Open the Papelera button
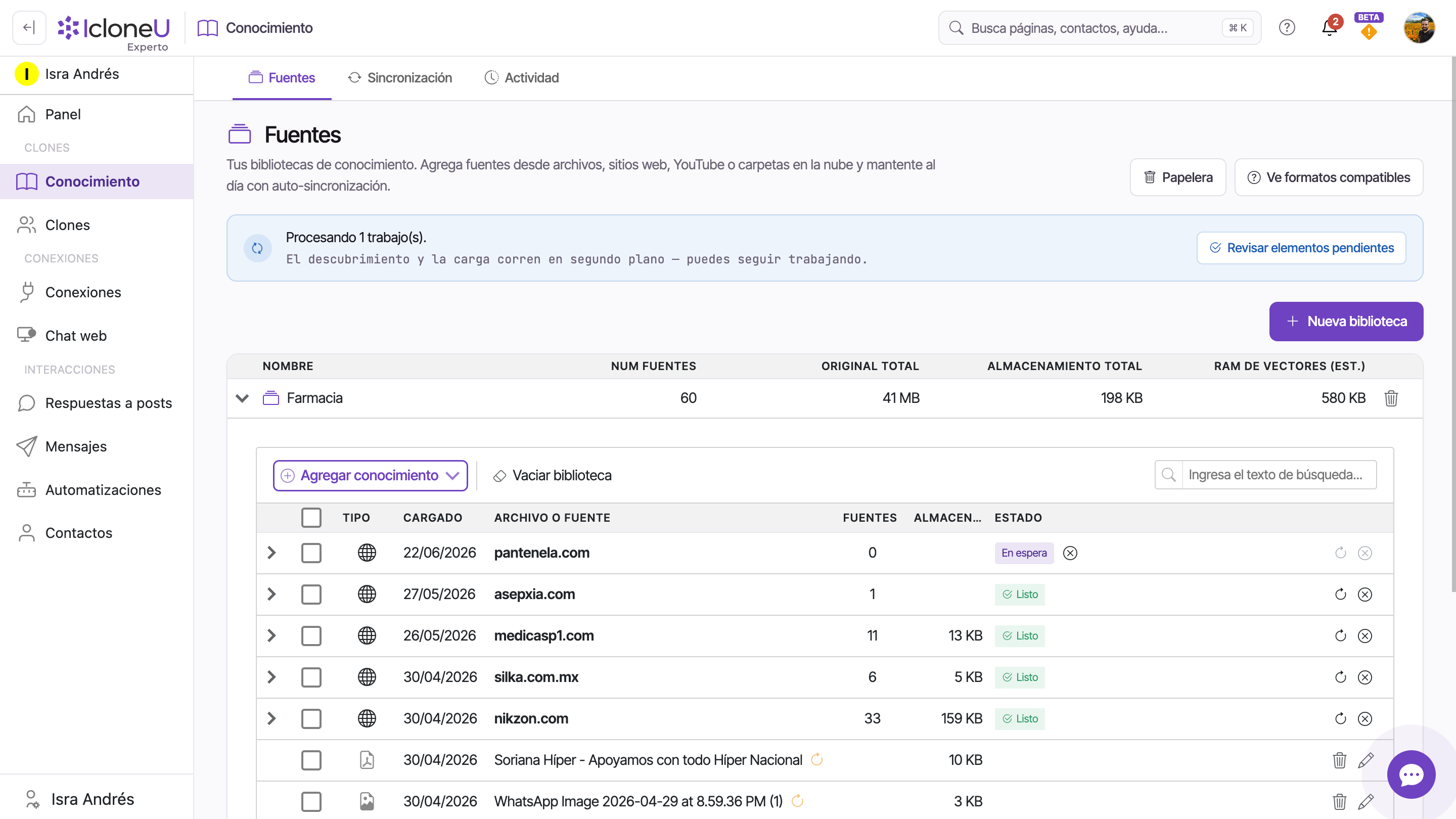The height and width of the screenshot is (819, 1456). click(1178, 177)
